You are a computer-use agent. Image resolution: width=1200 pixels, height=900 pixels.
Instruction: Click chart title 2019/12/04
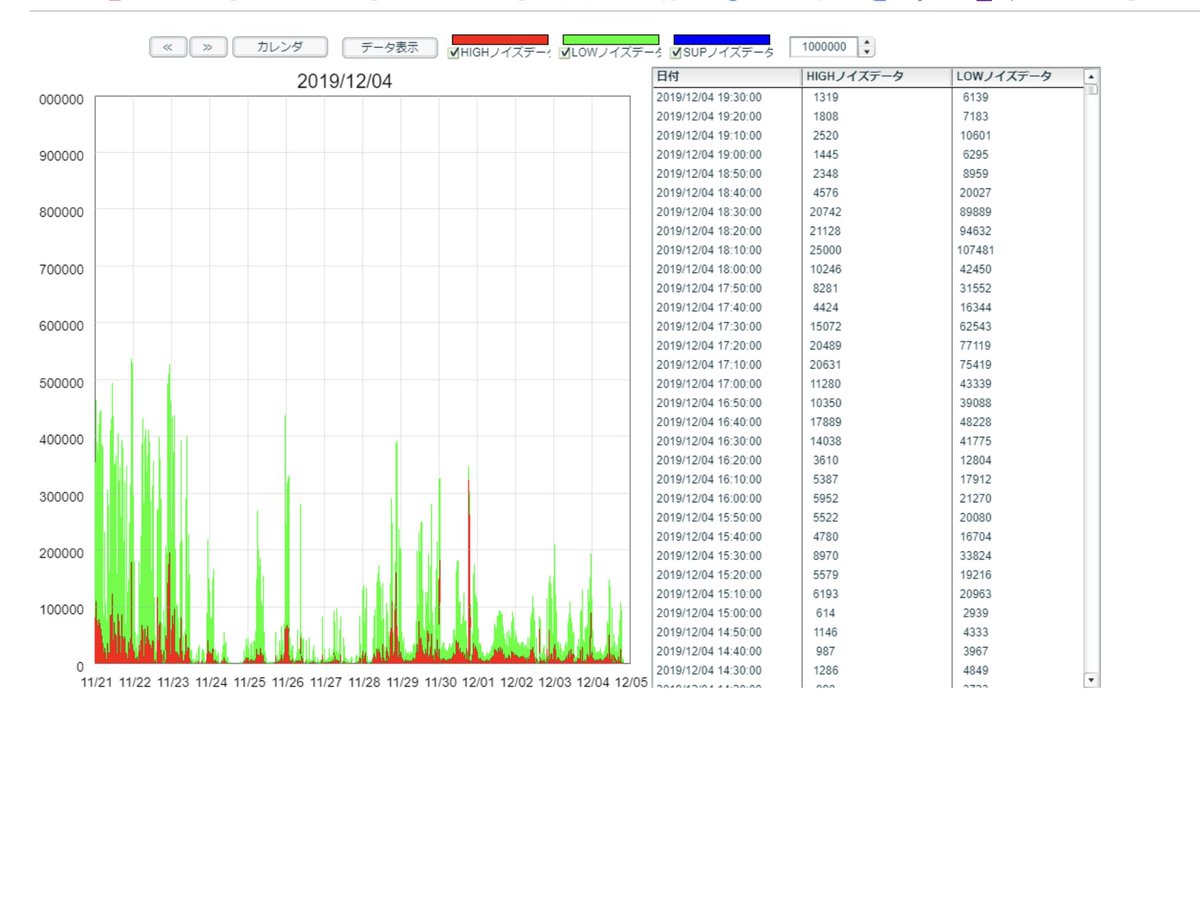point(345,81)
